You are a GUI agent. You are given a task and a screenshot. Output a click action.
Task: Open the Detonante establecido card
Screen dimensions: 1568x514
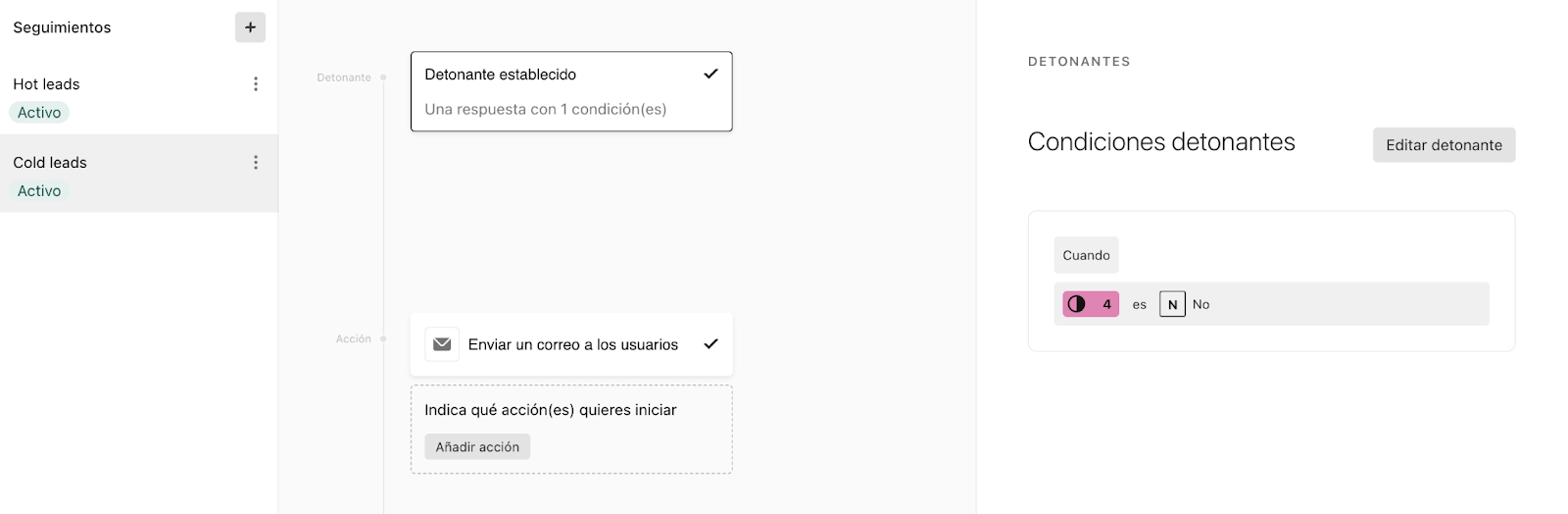pyautogui.click(x=571, y=91)
